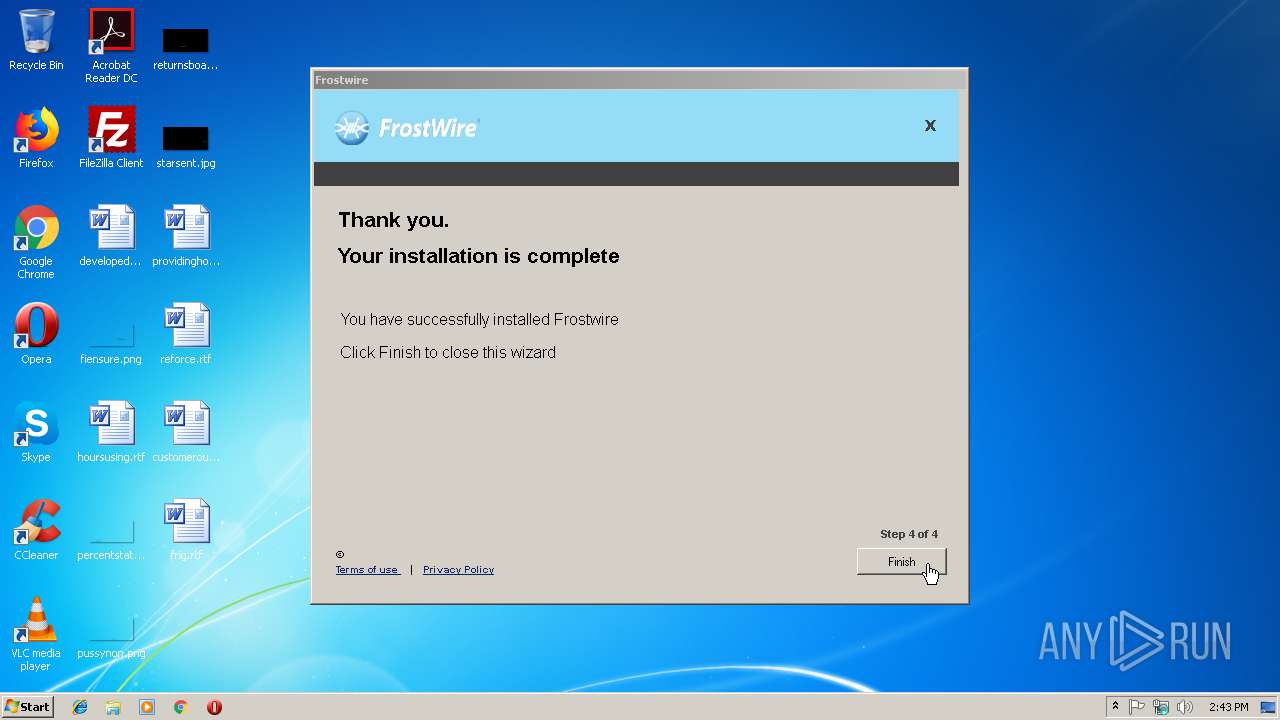Click the Opera installer taskbar icon

point(214,707)
